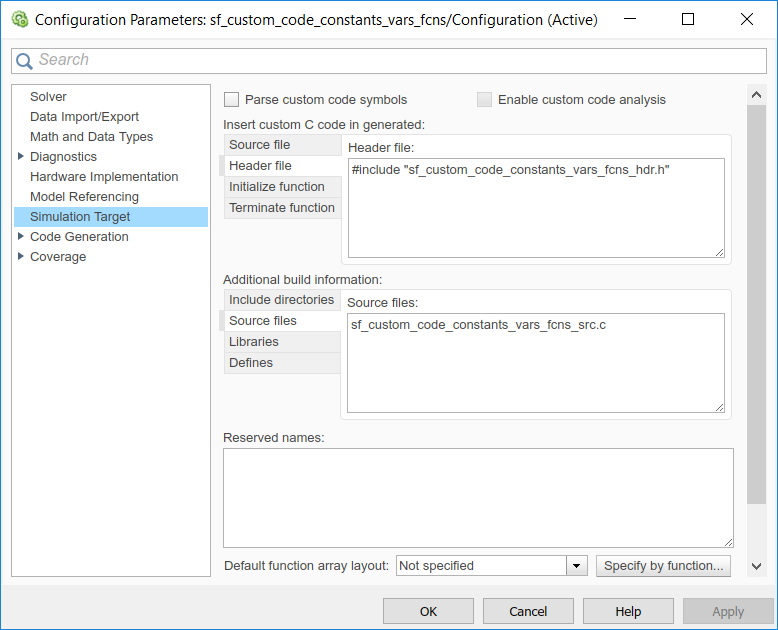Click the scroll down arrow
Screen dimensions: 778x630
[756, 566]
